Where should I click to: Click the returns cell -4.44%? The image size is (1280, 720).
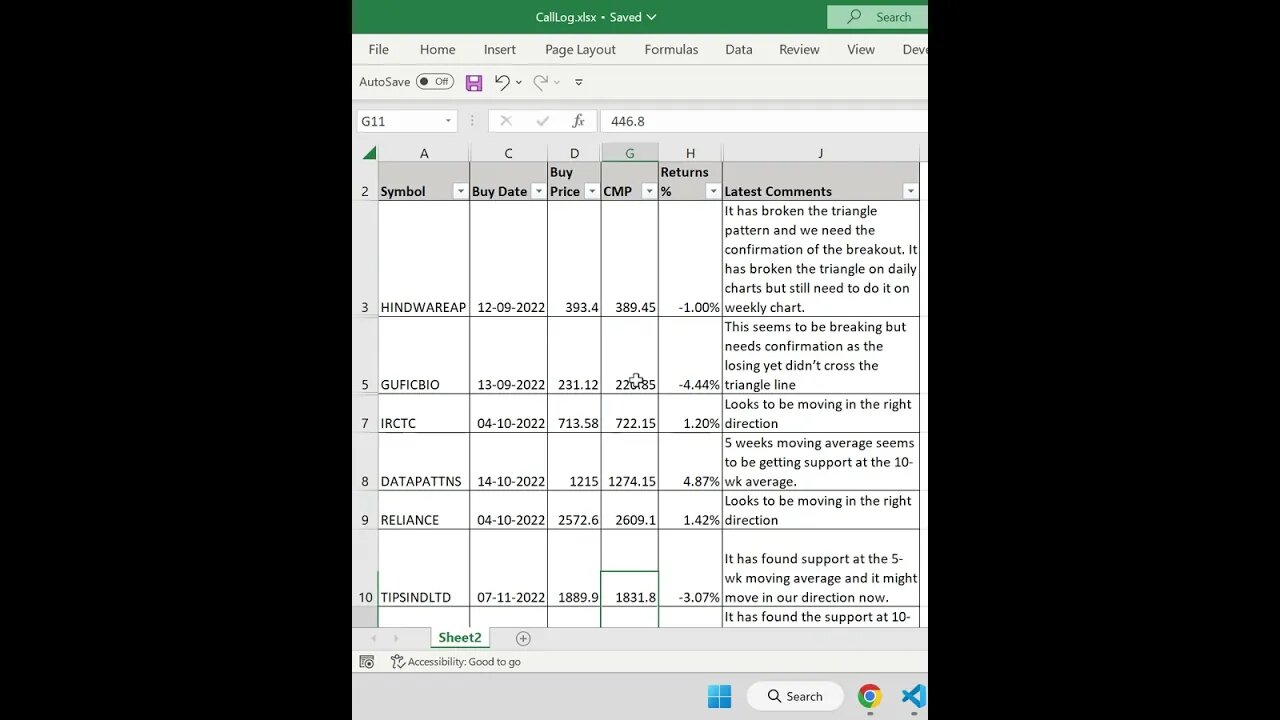click(x=690, y=356)
